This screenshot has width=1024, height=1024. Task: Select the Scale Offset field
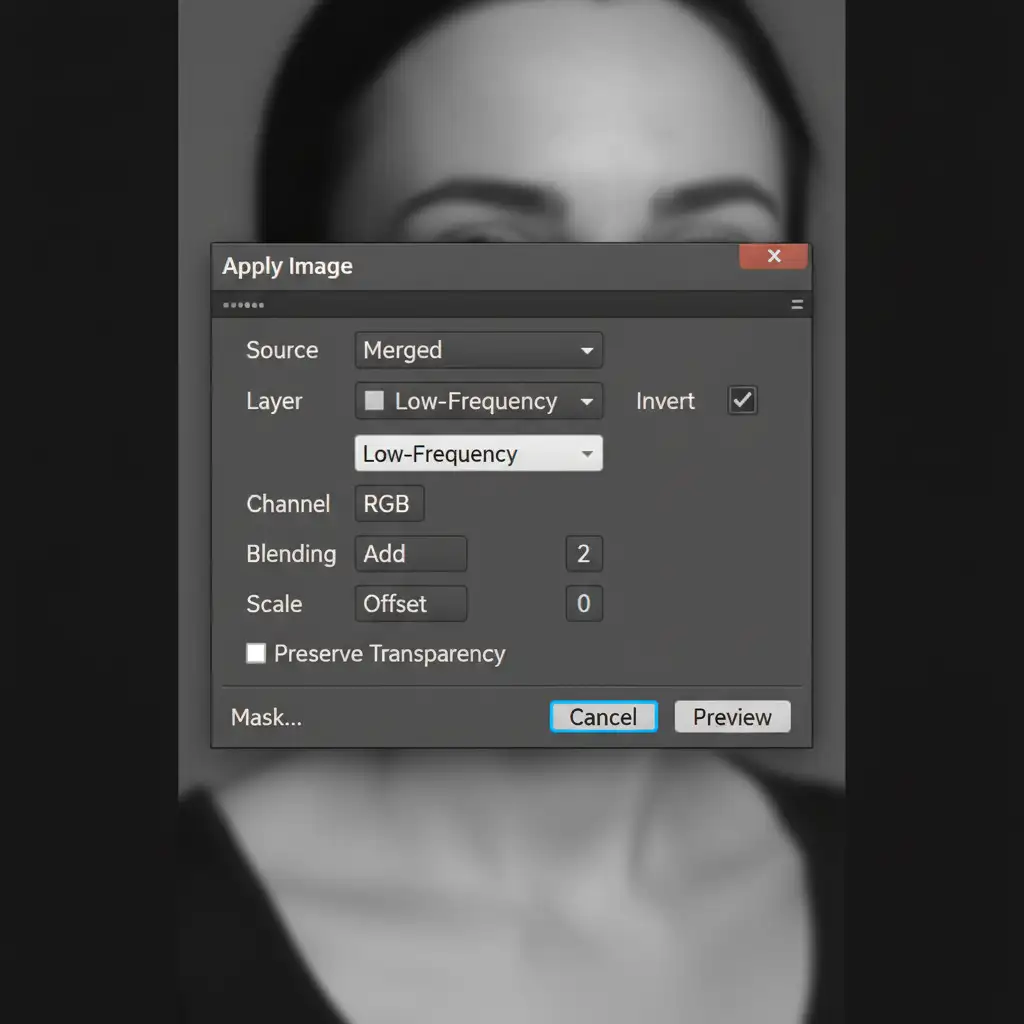click(x=410, y=604)
